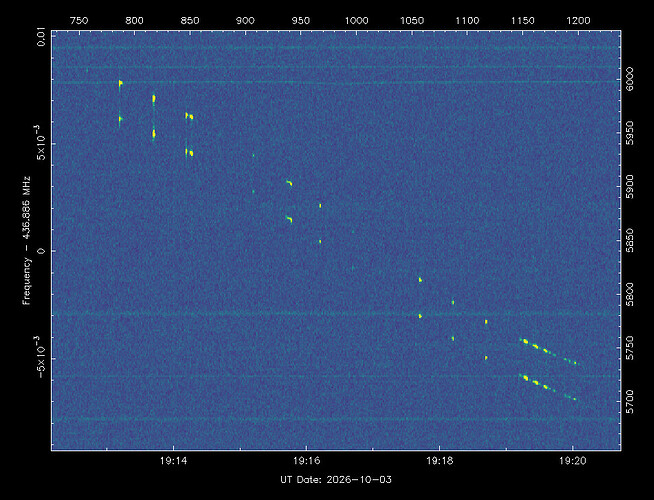Image resolution: width=654 pixels, height=500 pixels.
Task: Select the right axis label 5750
Action: coord(630,348)
